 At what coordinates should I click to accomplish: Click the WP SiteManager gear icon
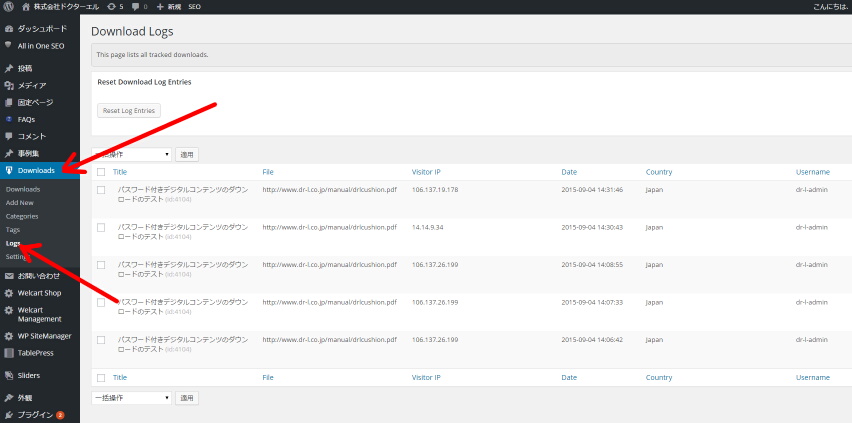(x=9, y=336)
